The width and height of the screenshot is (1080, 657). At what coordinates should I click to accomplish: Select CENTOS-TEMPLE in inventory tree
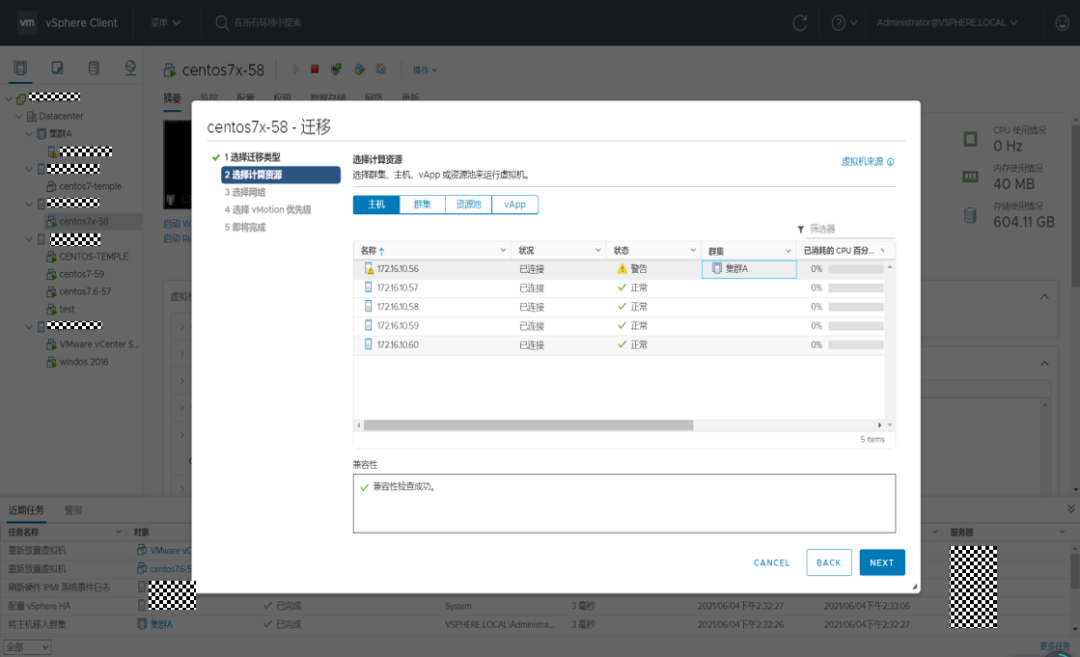coord(94,256)
